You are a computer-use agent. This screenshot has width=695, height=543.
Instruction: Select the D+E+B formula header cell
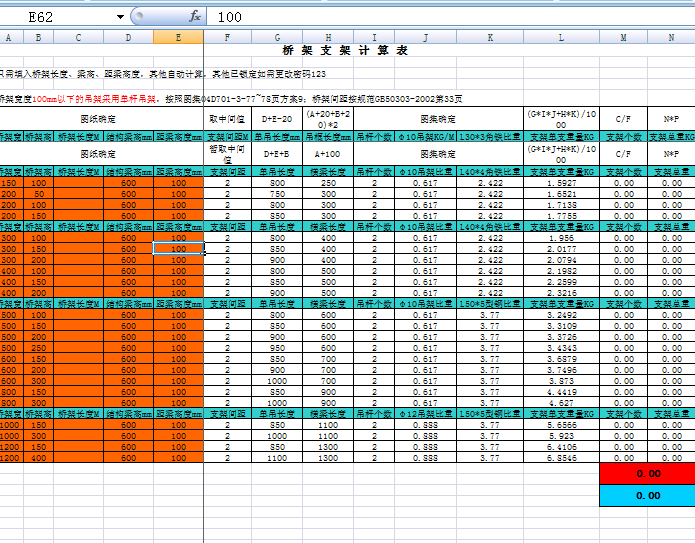point(277,154)
